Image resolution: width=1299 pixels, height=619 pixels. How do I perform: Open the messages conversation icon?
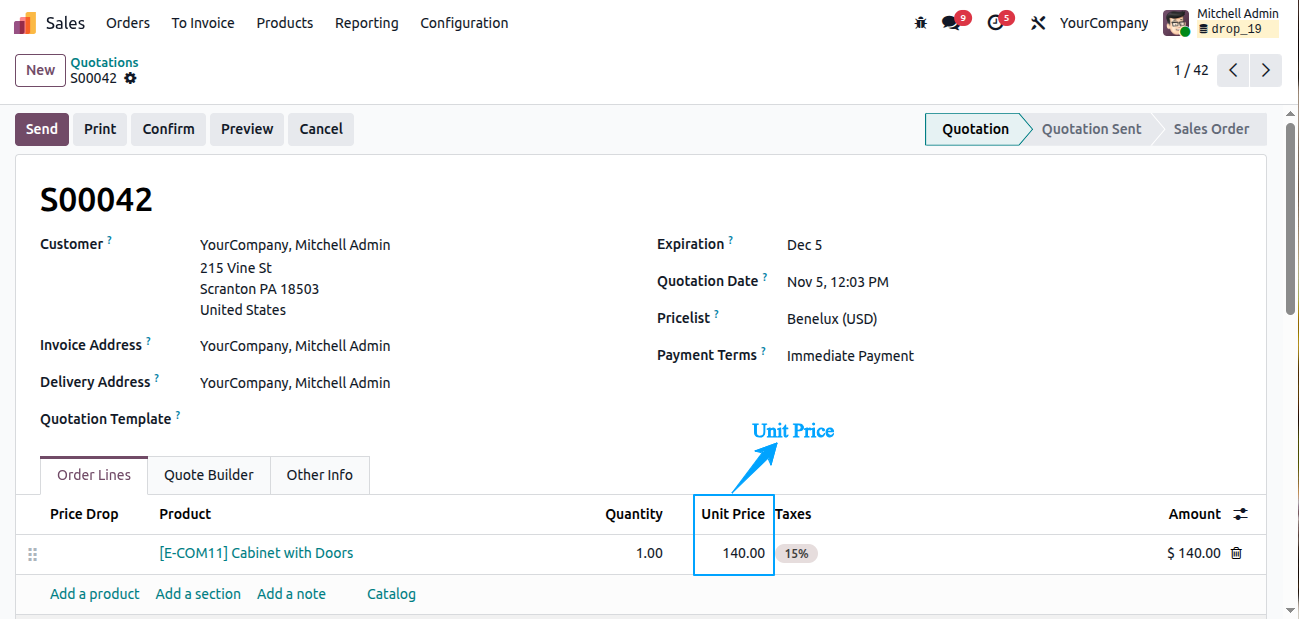coord(951,22)
